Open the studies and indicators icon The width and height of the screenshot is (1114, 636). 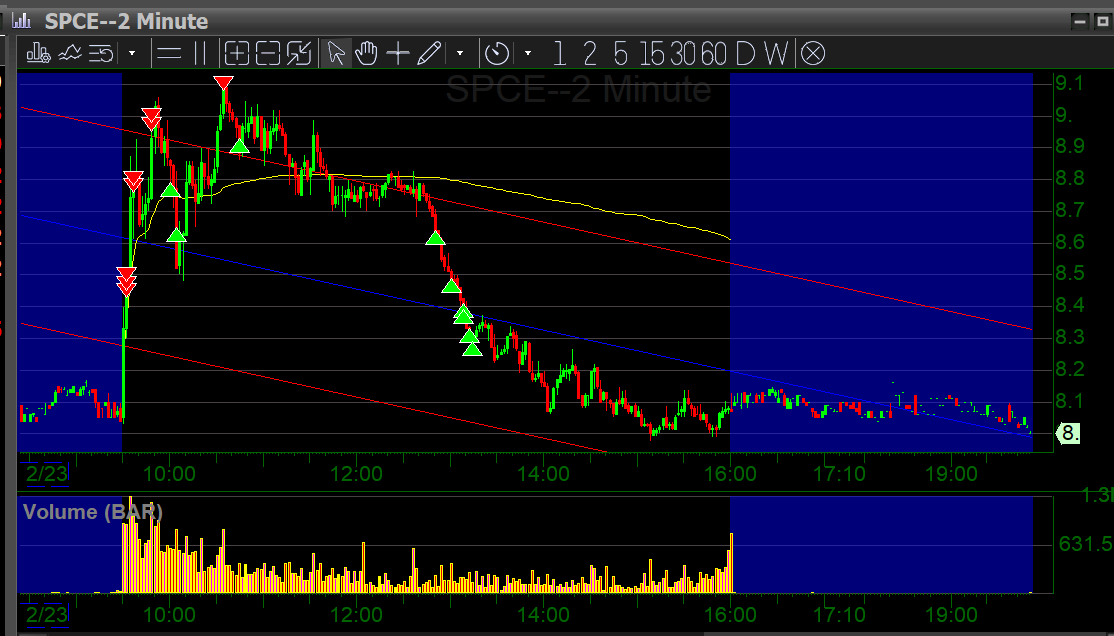70,53
